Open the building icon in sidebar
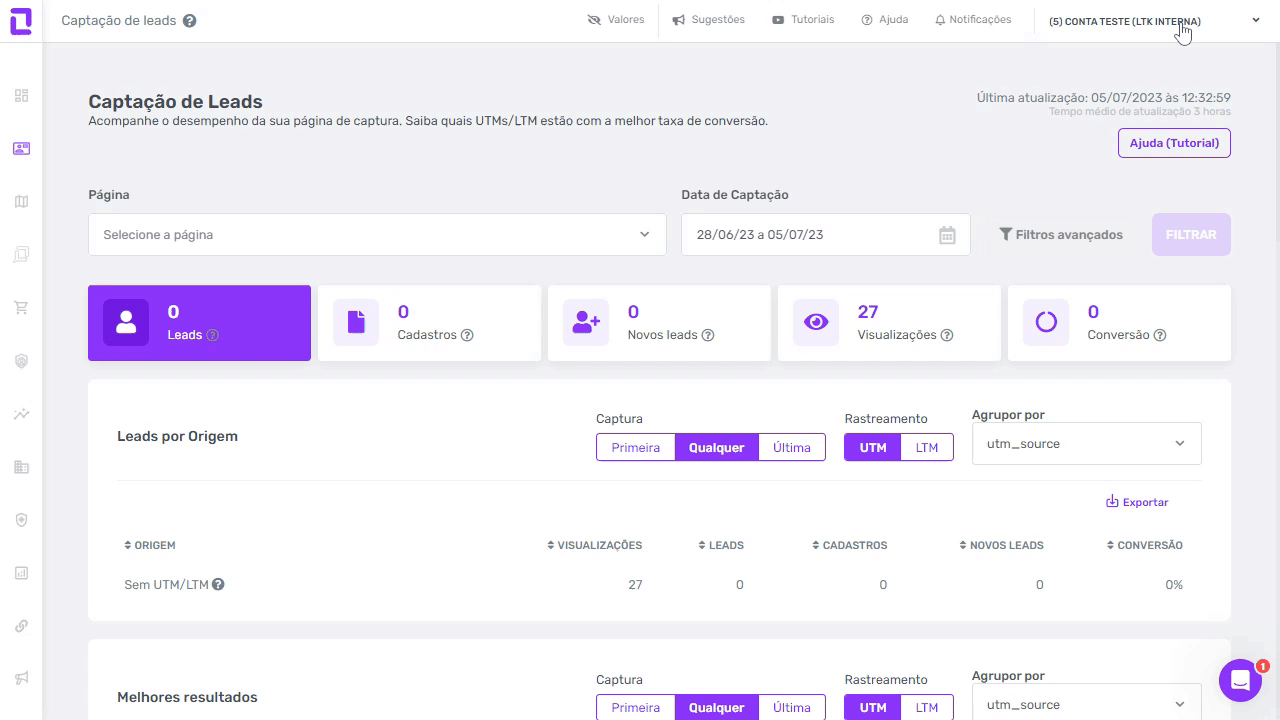1280x720 pixels. click(x=21, y=467)
